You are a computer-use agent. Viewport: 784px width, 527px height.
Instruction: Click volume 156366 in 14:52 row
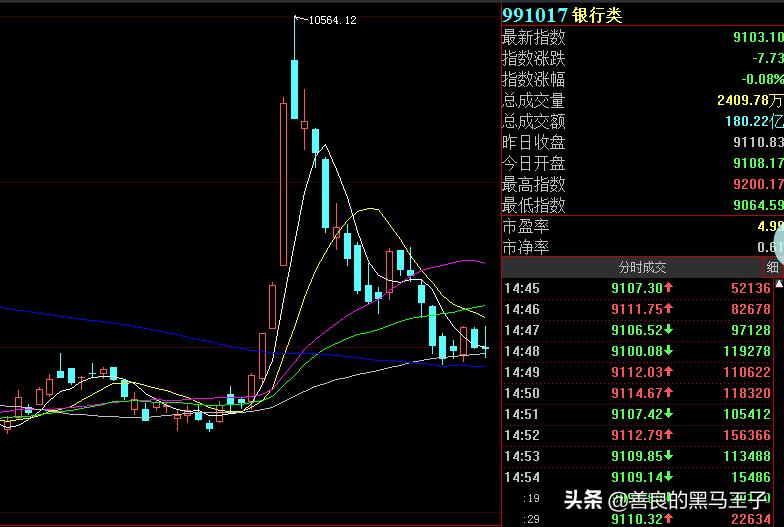pyautogui.click(x=747, y=435)
